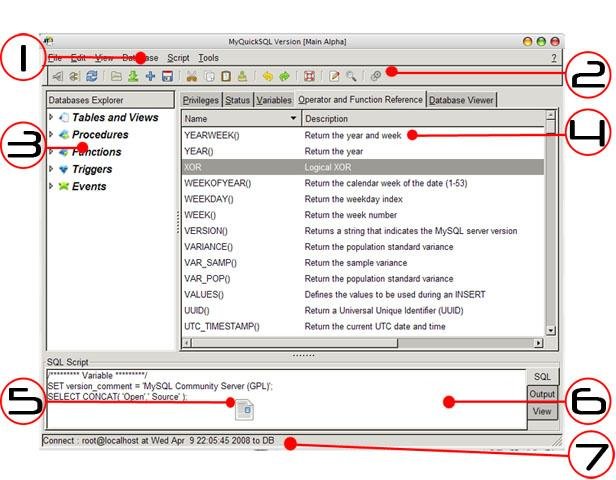Click inside the SQL Script text area

pos(286,399)
